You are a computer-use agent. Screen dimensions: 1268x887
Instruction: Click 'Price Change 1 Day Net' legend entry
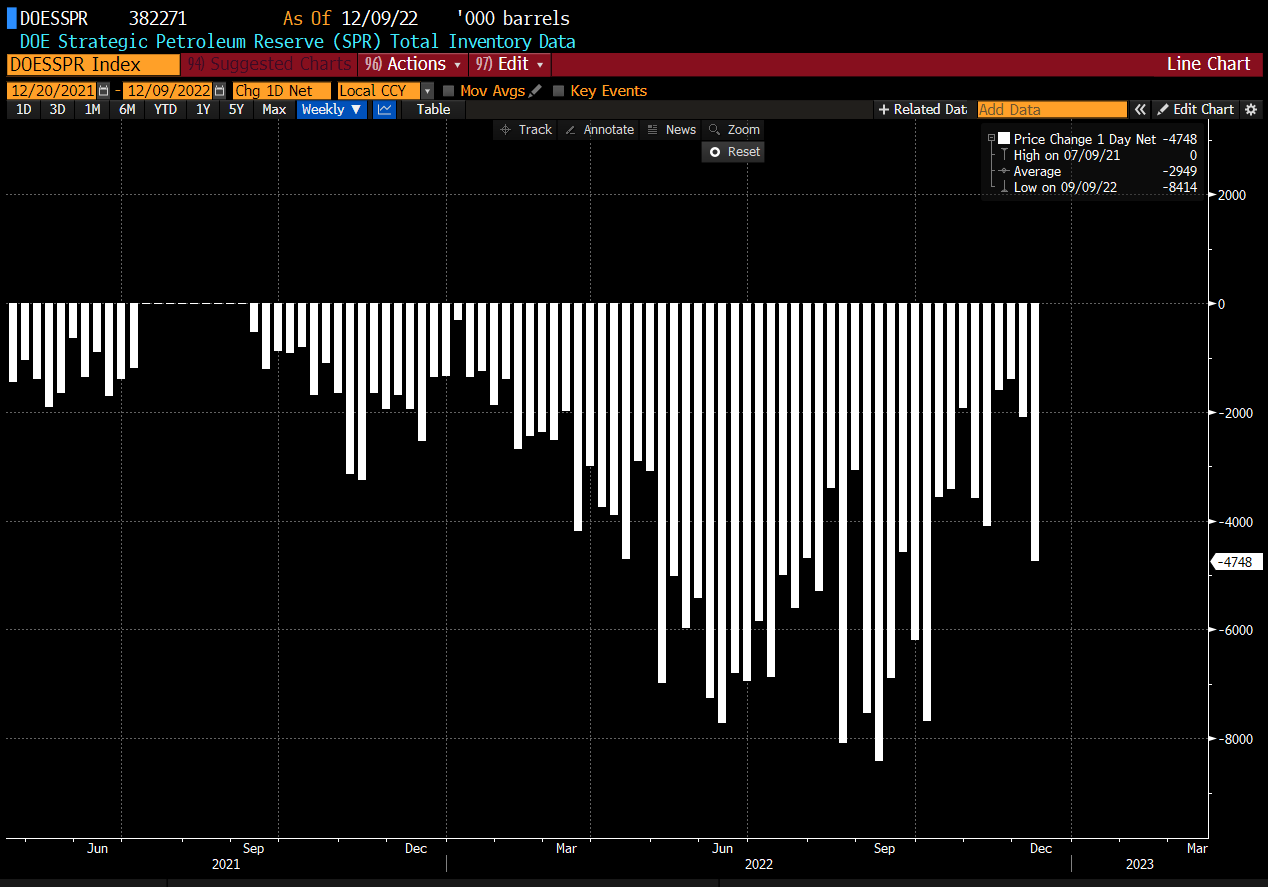[1086, 139]
